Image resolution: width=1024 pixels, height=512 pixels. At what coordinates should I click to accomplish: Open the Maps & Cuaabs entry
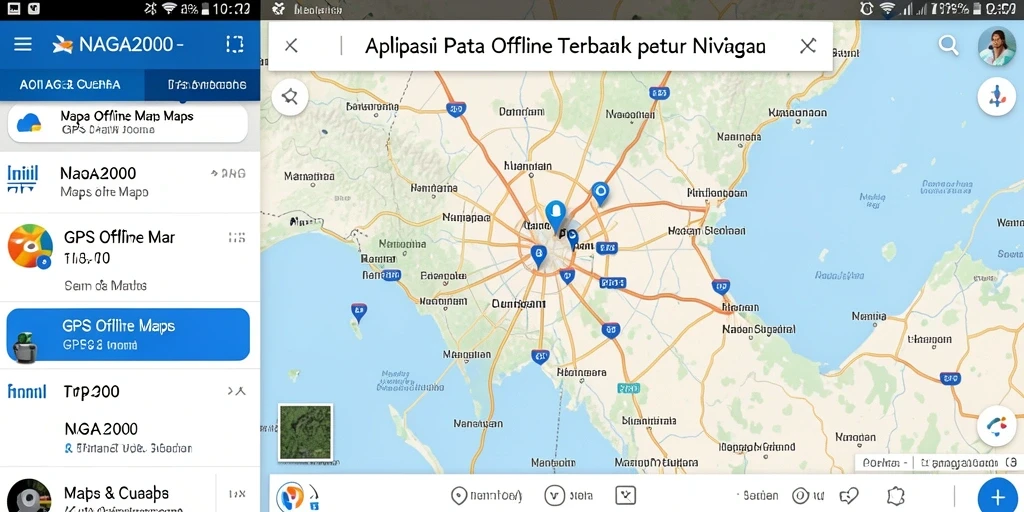click(130, 493)
